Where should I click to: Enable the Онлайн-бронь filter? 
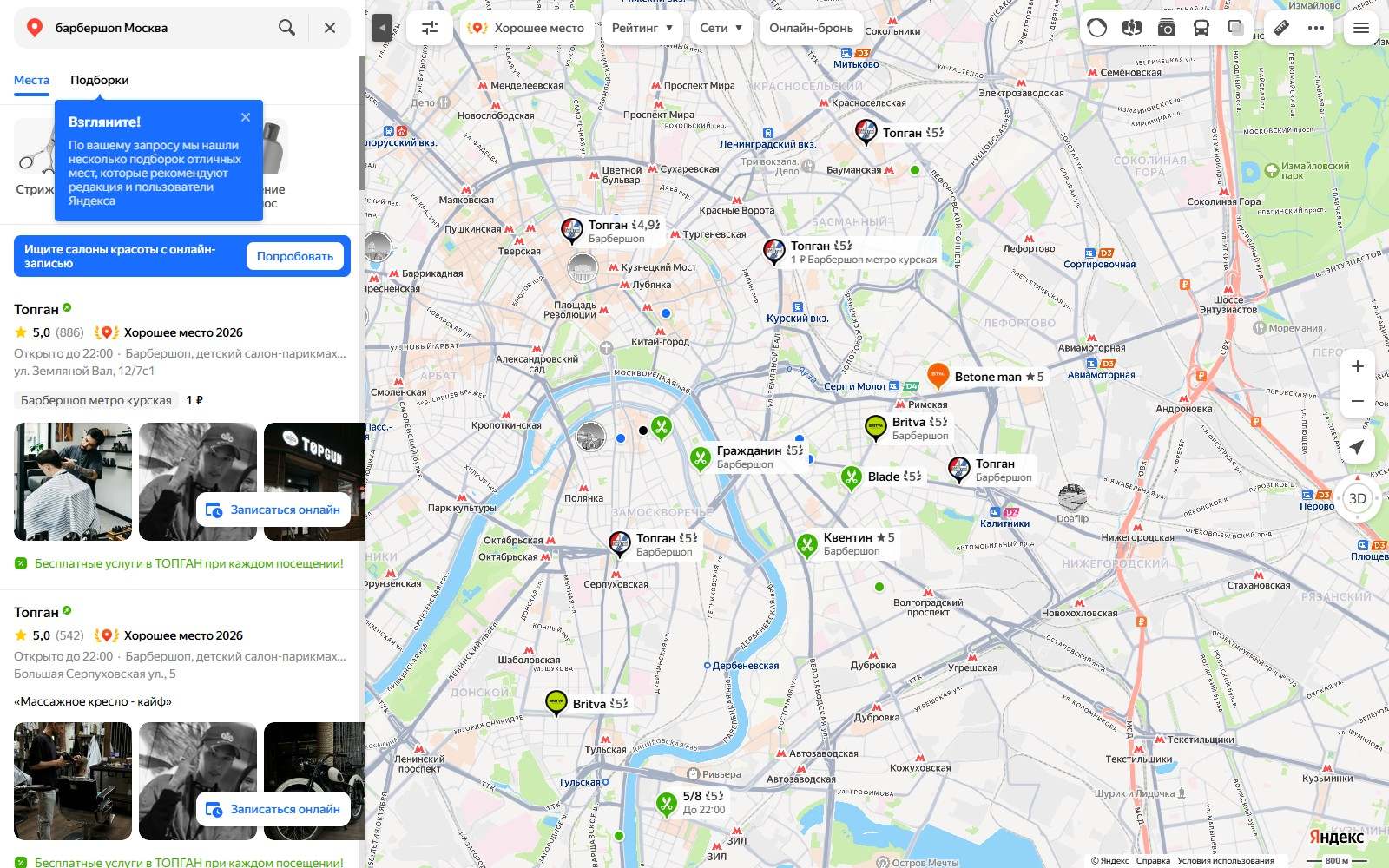811,28
